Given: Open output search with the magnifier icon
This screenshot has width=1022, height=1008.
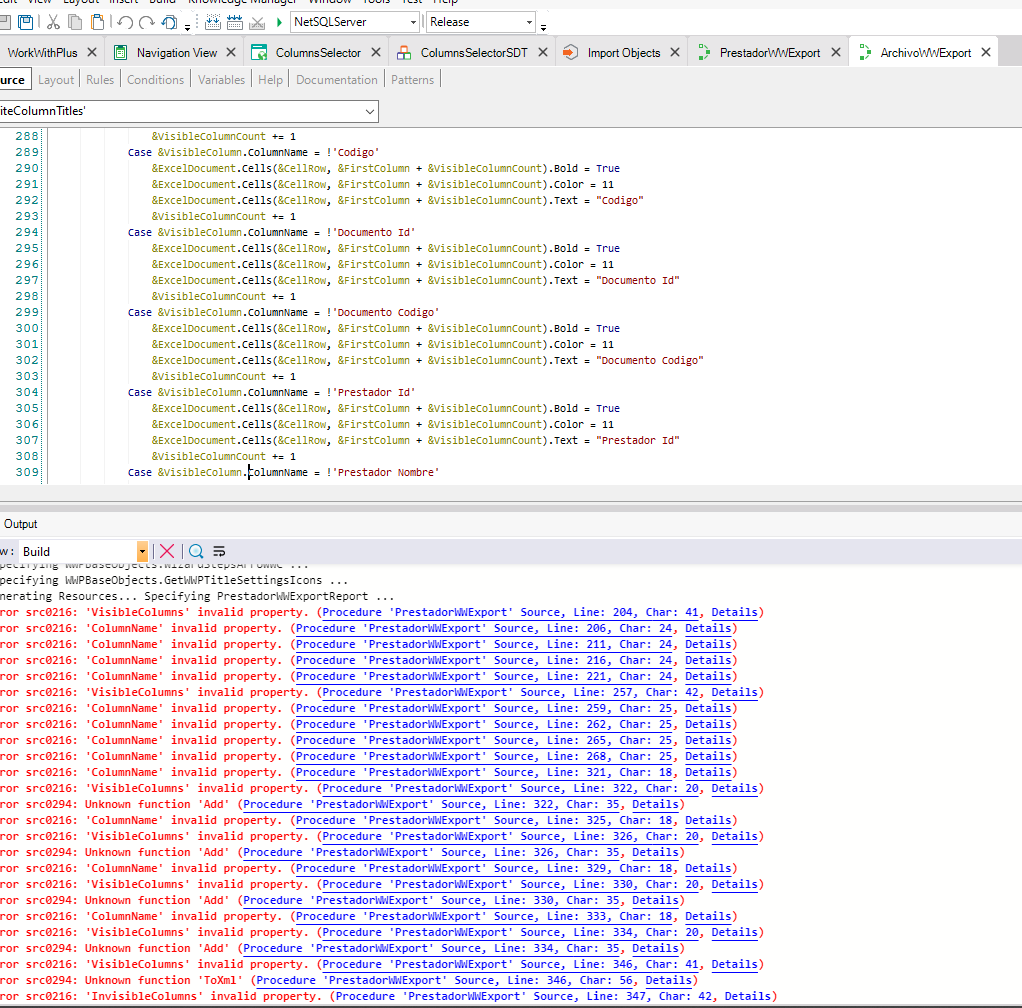Looking at the screenshot, I should pyautogui.click(x=195, y=551).
